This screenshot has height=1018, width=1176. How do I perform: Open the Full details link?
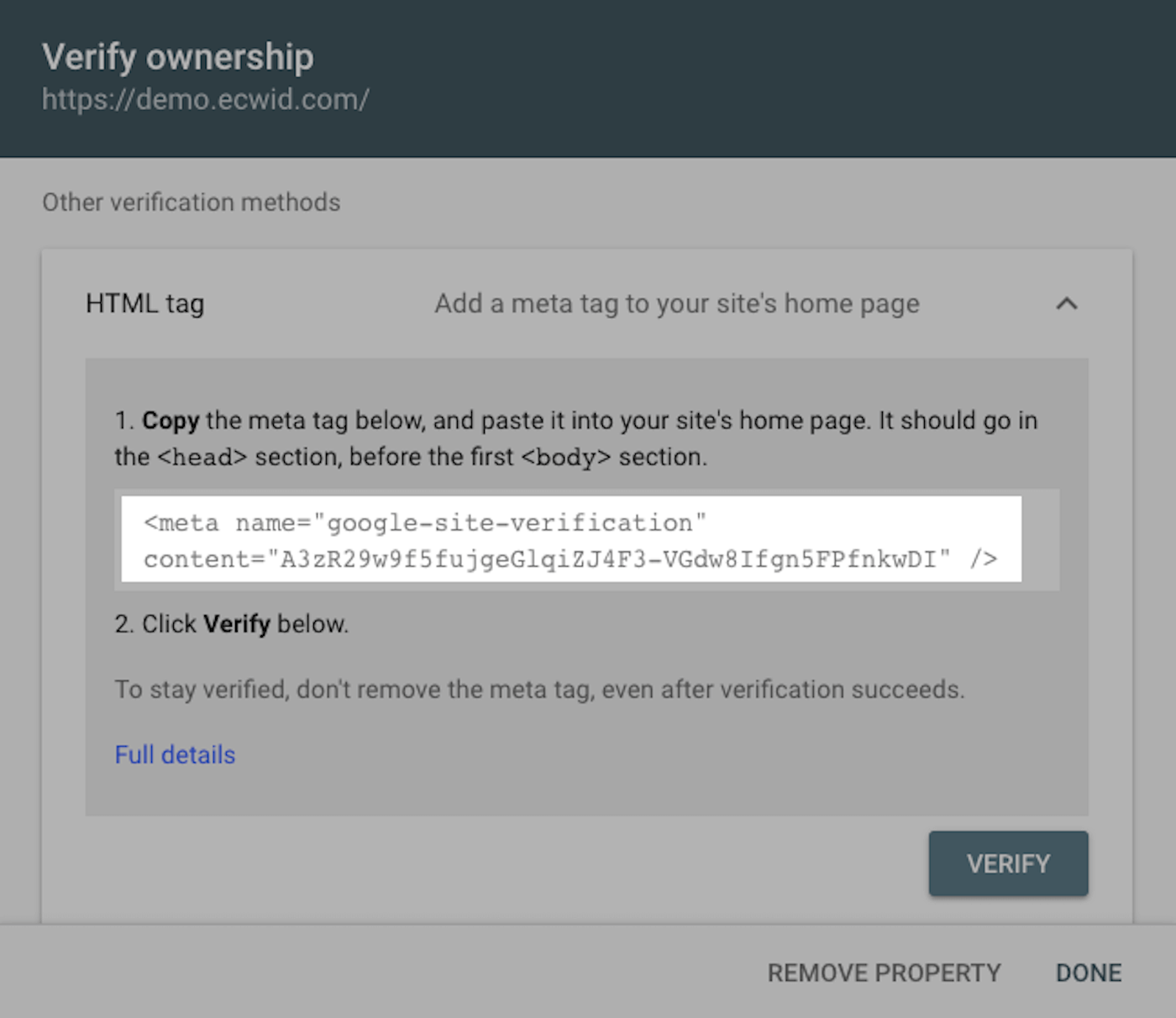click(x=175, y=754)
